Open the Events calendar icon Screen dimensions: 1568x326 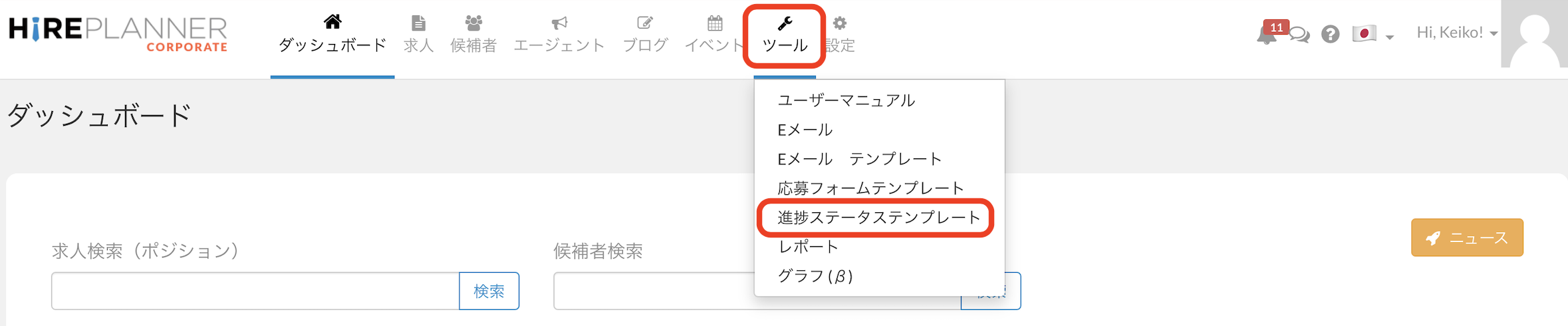point(715,23)
